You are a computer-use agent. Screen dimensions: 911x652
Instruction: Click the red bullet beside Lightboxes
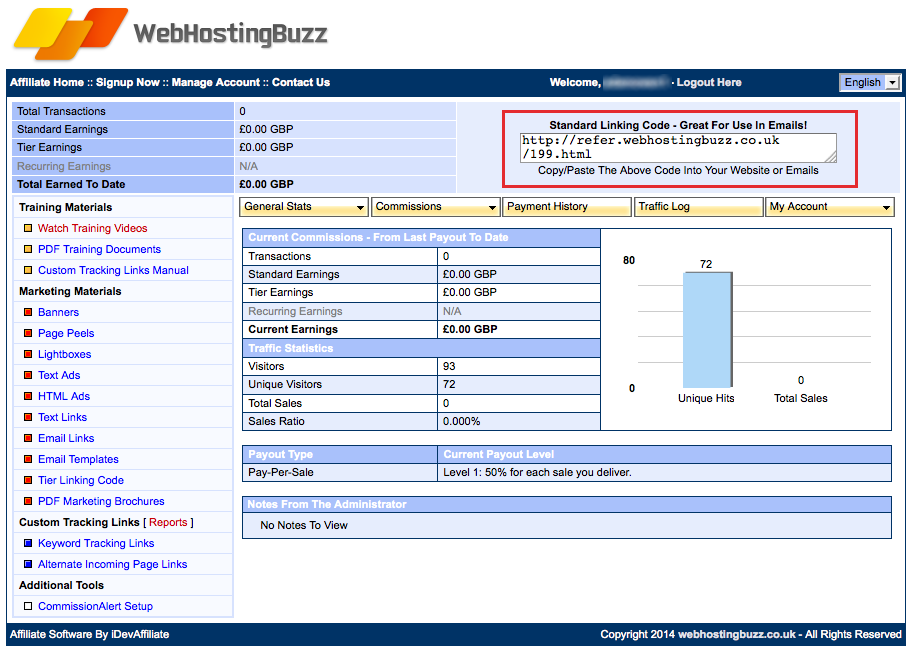(28, 354)
